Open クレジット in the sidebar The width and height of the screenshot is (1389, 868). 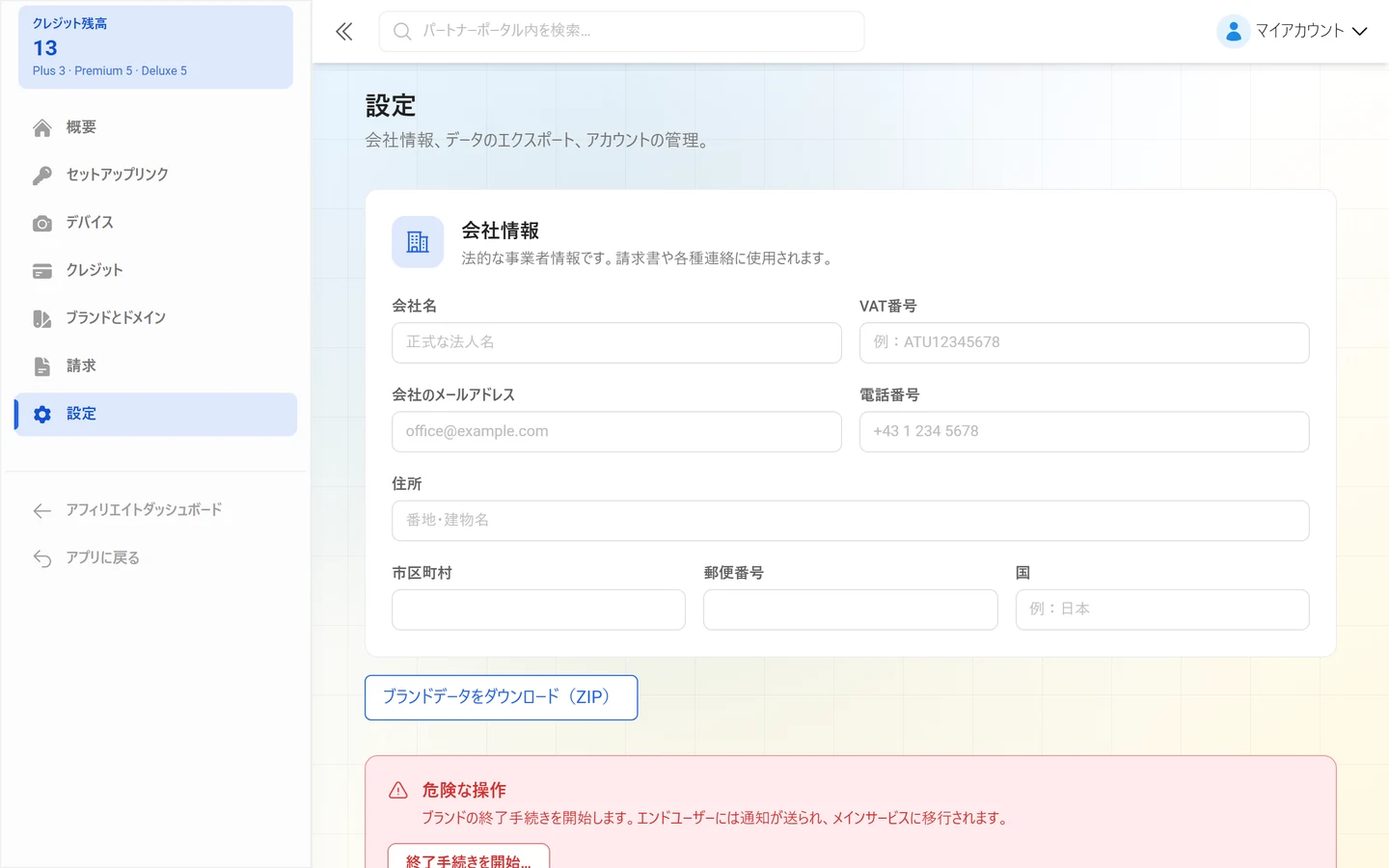coord(155,270)
